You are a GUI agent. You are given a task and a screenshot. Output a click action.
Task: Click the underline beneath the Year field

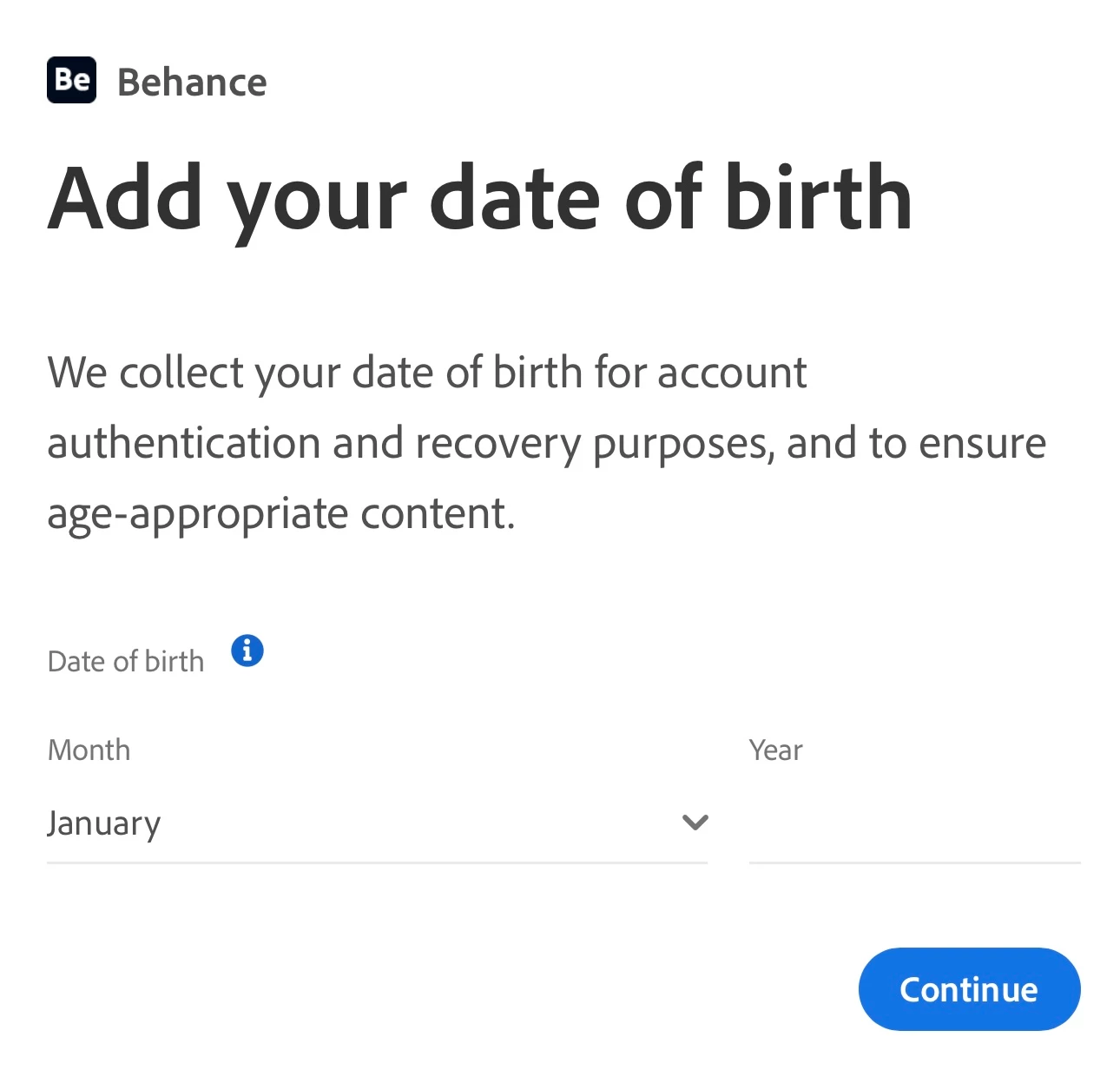[x=914, y=862]
